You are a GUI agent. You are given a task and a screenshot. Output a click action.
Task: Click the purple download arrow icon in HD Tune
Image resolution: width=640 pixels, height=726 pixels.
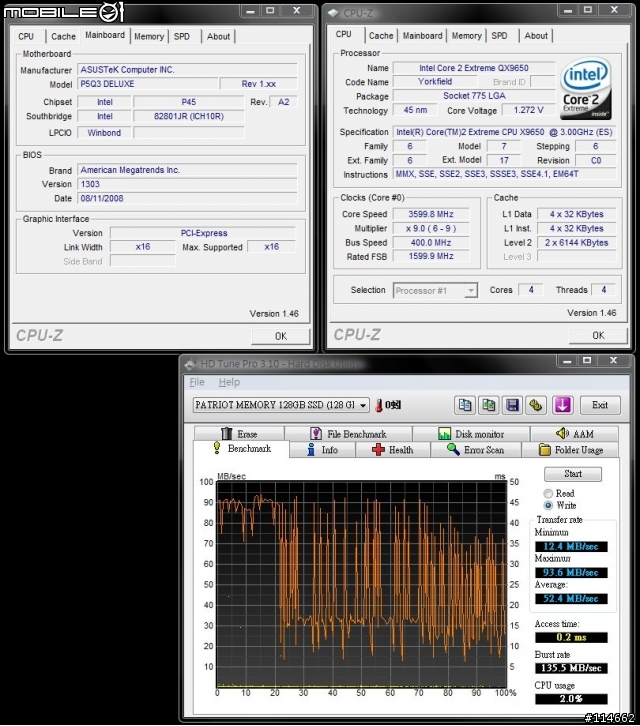pos(563,405)
